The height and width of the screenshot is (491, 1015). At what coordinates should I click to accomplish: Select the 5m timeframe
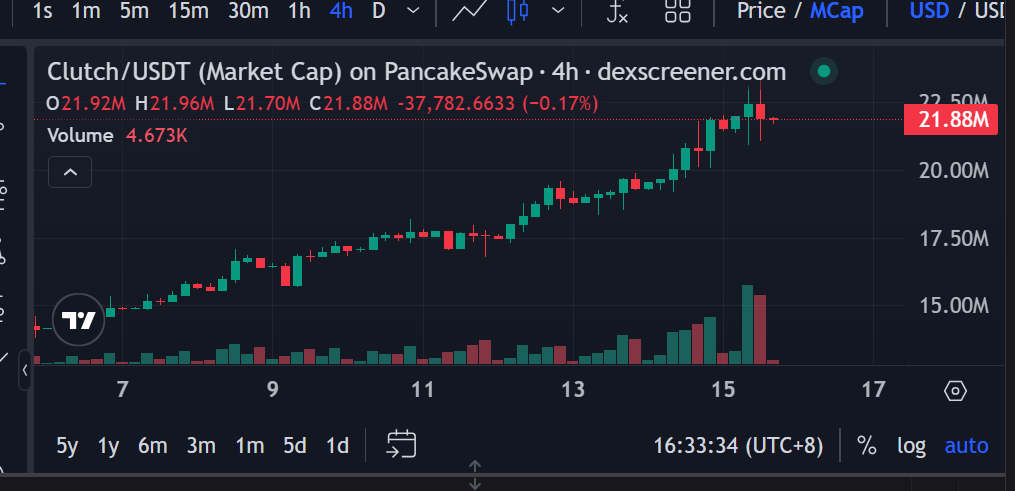135,11
